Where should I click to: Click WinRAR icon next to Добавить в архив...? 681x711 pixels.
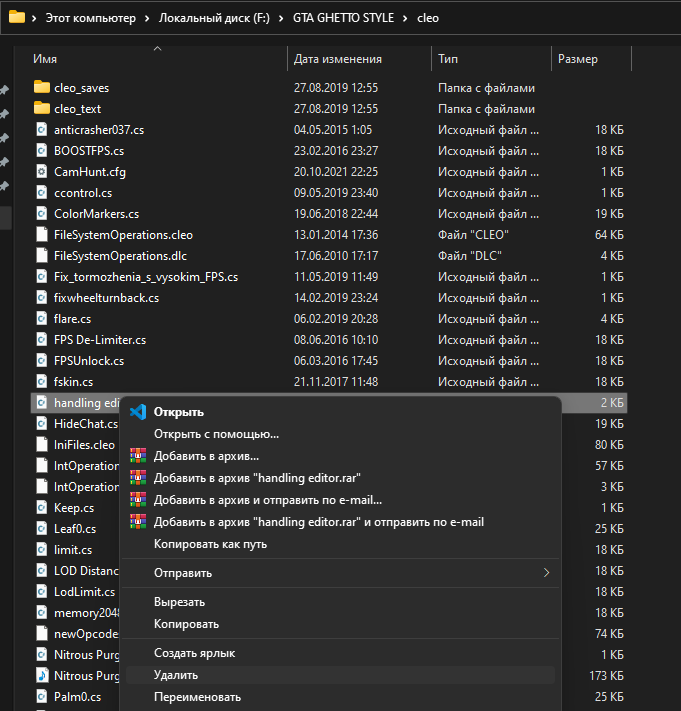tap(138, 456)
